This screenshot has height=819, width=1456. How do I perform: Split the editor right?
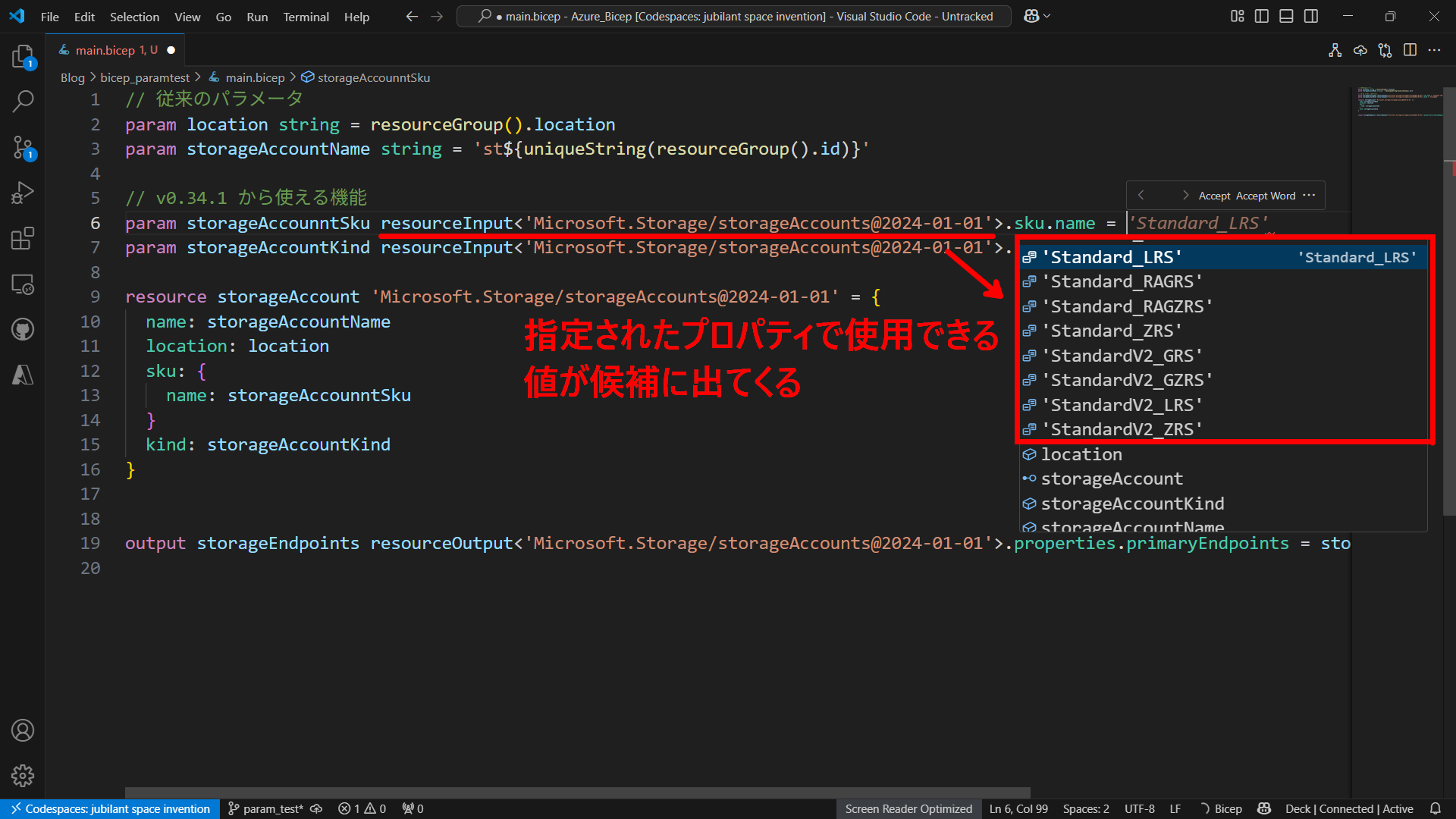point(1410,50)
